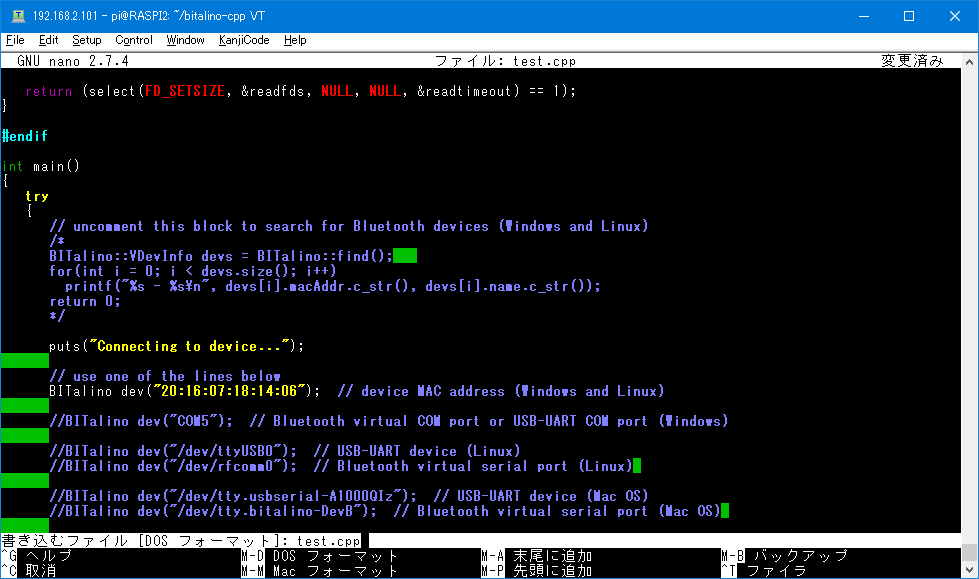Screen dimensions: 979x579
Task: Click the /dev/ttyUSB0 commented line
Action: click(285, 451)
